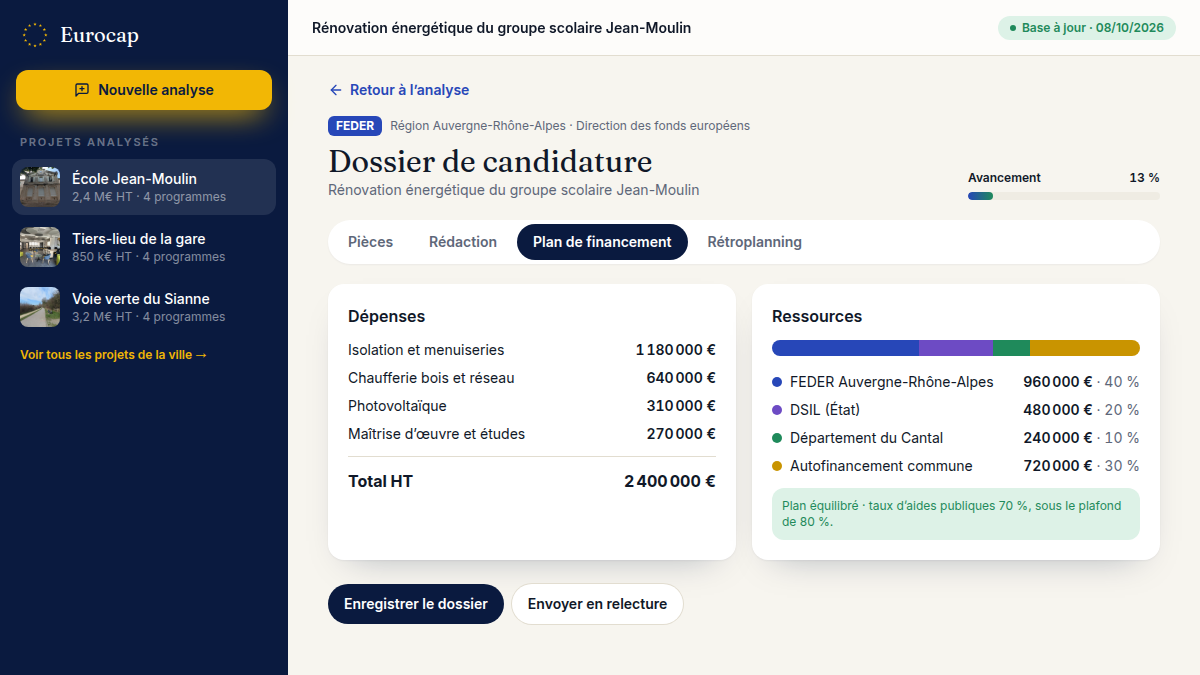Click the Photovoltaïque expense row
The height and width of the screenshot is (675, 1200).
click(x=532, y=406)
